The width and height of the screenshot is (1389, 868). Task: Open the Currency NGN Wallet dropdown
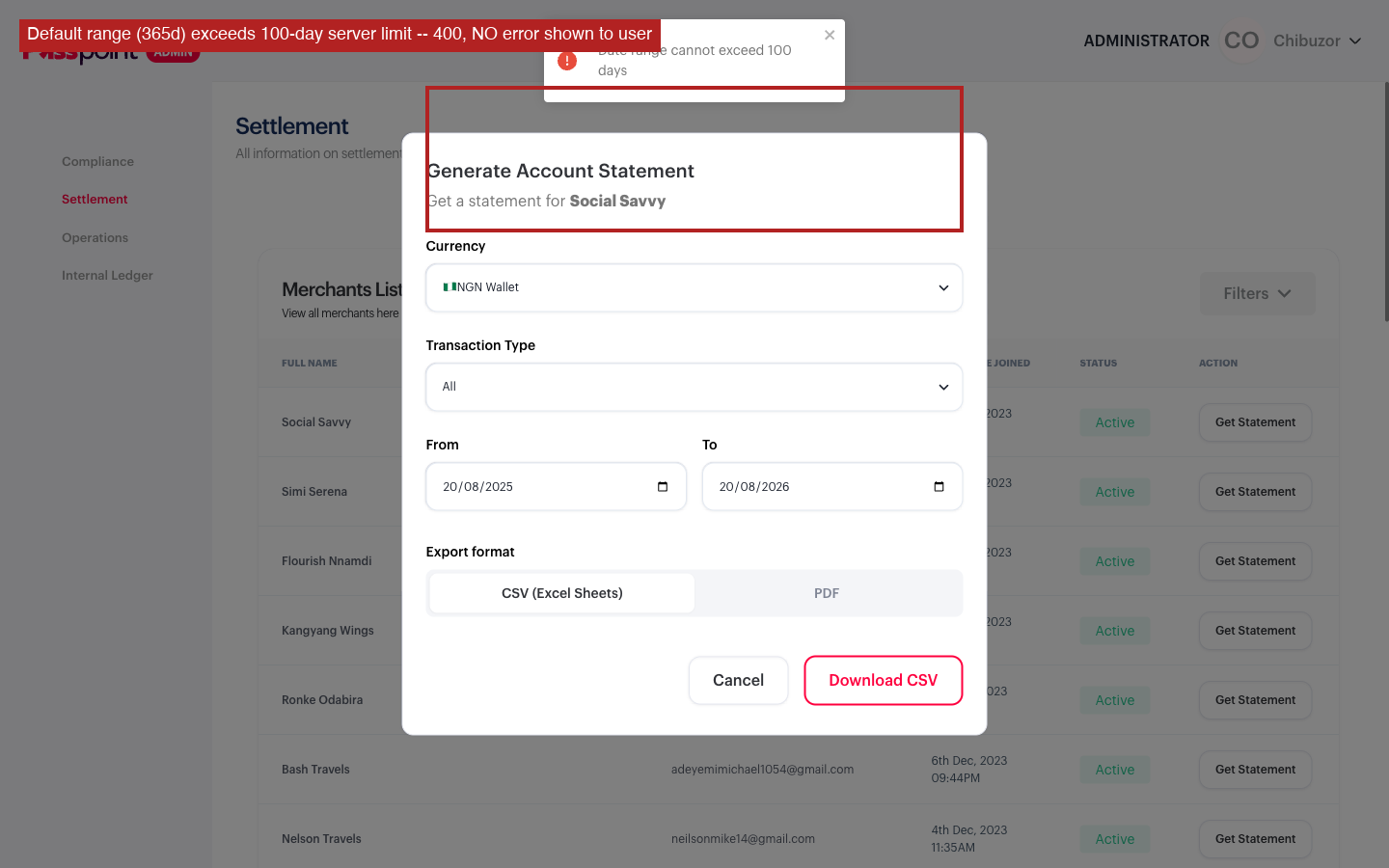point(694,287)
